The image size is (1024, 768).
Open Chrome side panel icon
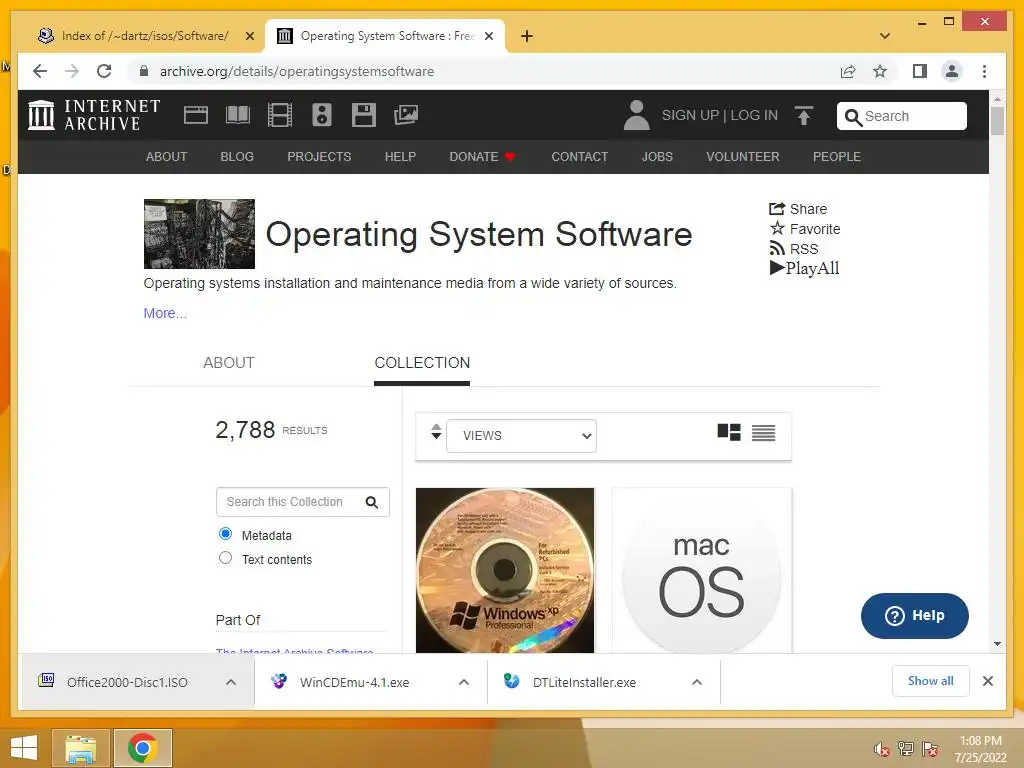(x=920, y=71)
